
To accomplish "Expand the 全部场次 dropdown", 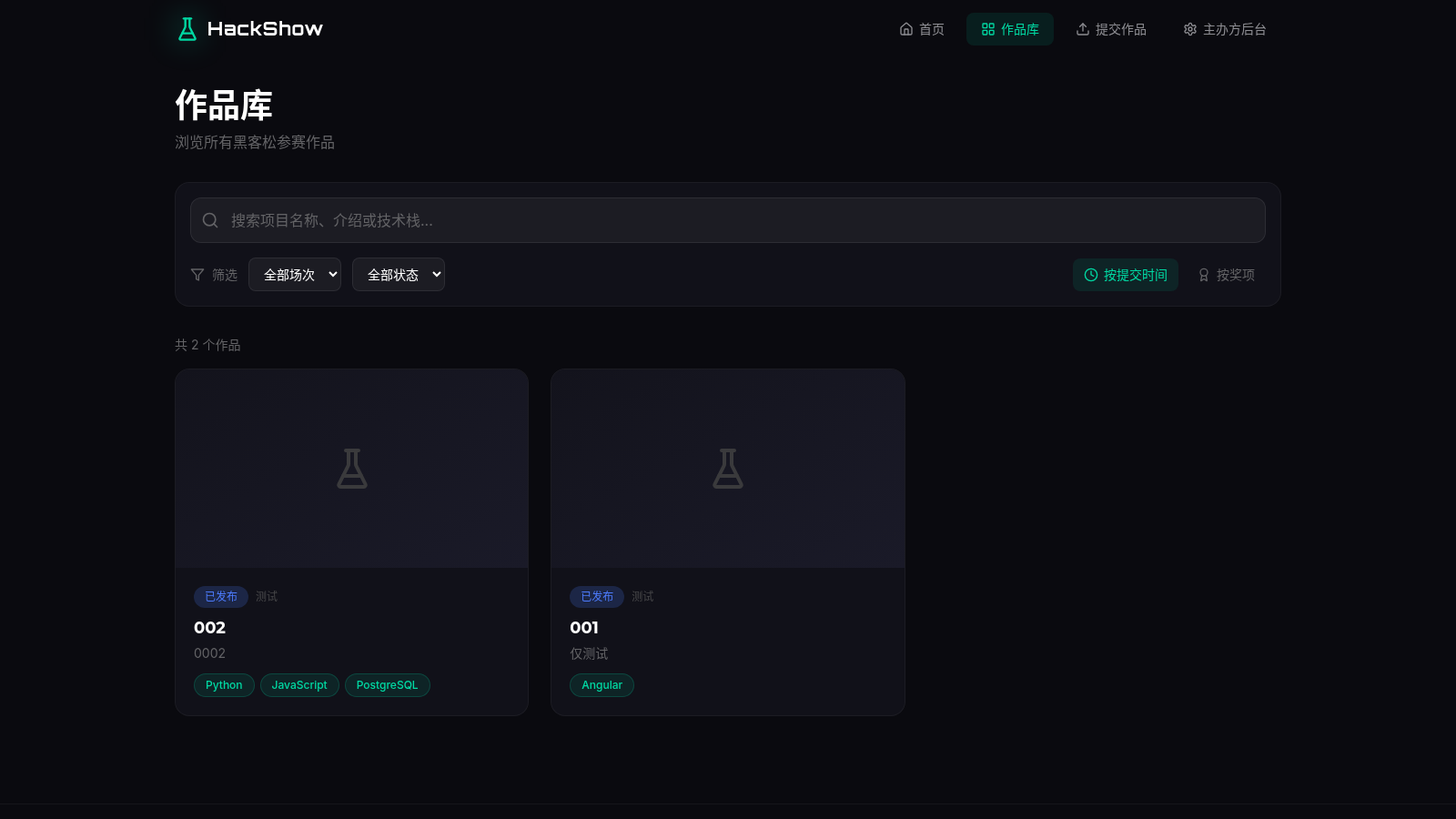I will click(x=295, y=275).
